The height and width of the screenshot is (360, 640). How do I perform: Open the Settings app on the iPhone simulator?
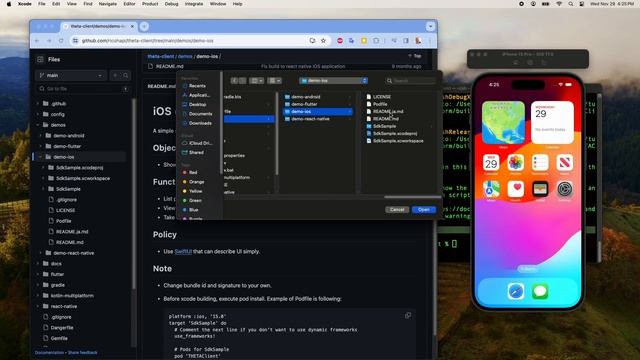tap(564, 189)
